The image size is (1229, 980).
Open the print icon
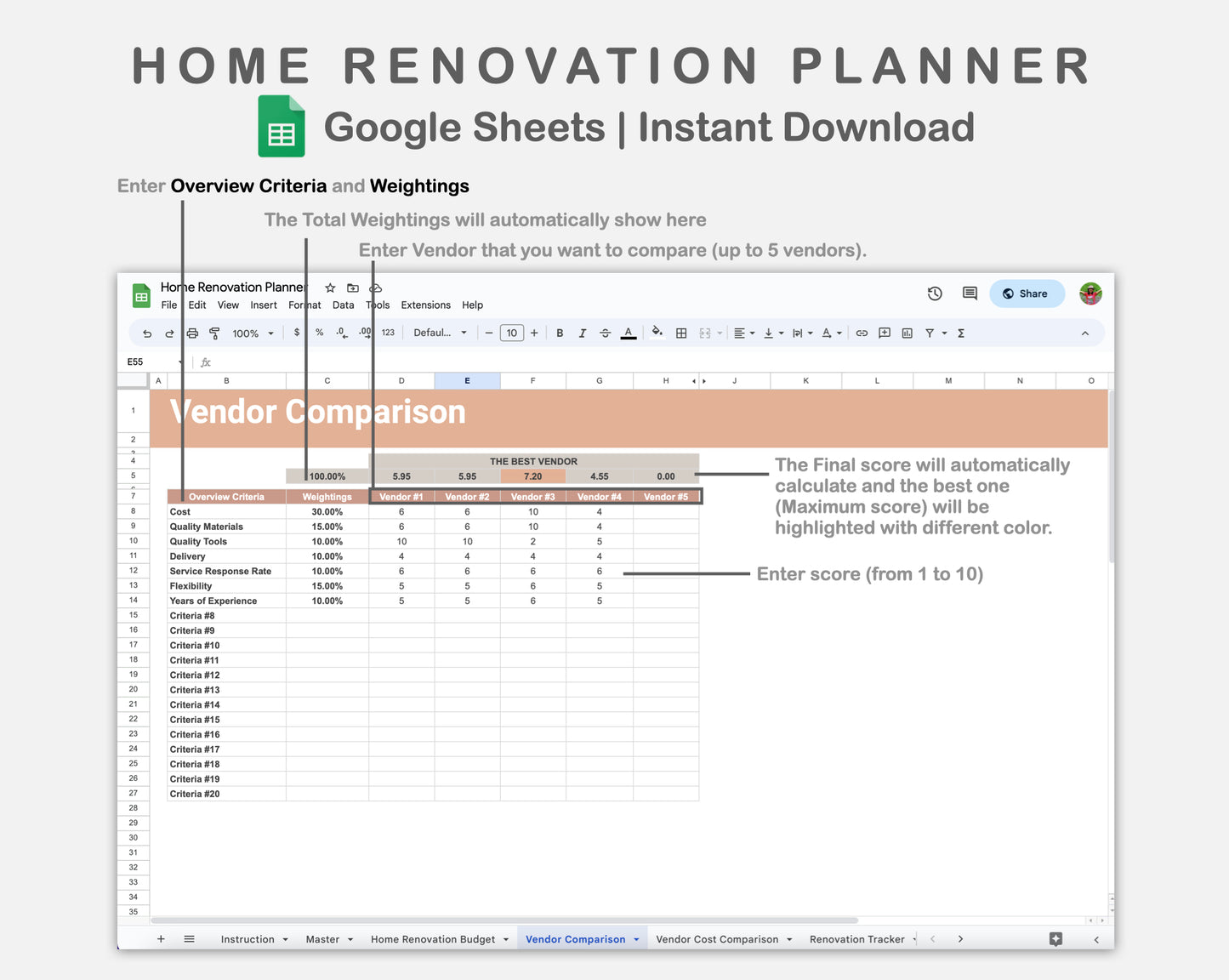click(x=192, y=333)
